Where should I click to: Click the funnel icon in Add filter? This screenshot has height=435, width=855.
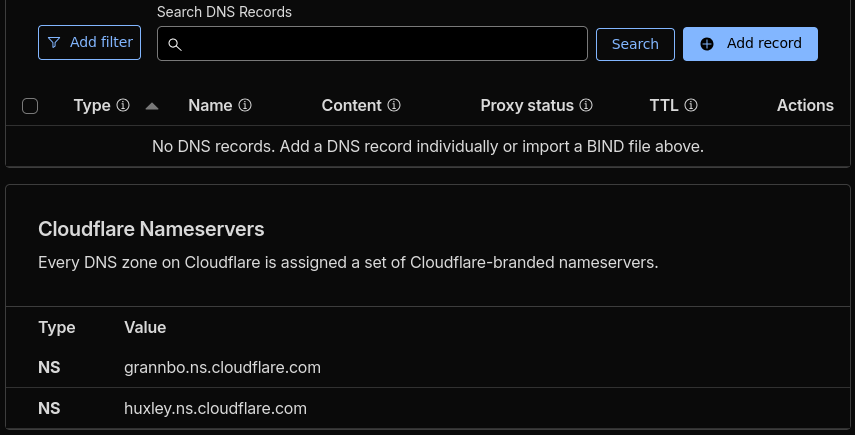pyautogui.click(x=54, y=43)
